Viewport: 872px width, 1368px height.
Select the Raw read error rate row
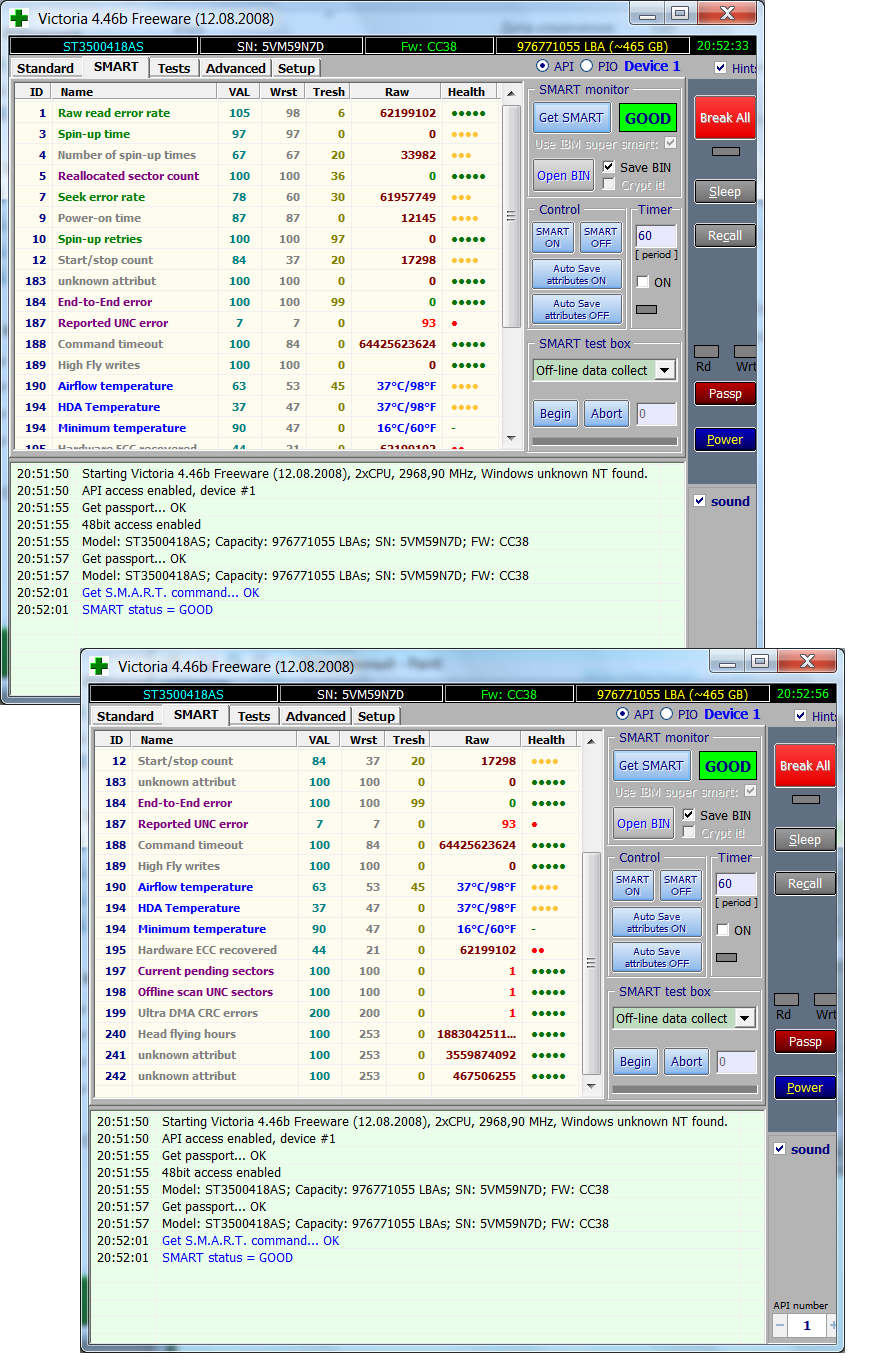click(113, 113)
